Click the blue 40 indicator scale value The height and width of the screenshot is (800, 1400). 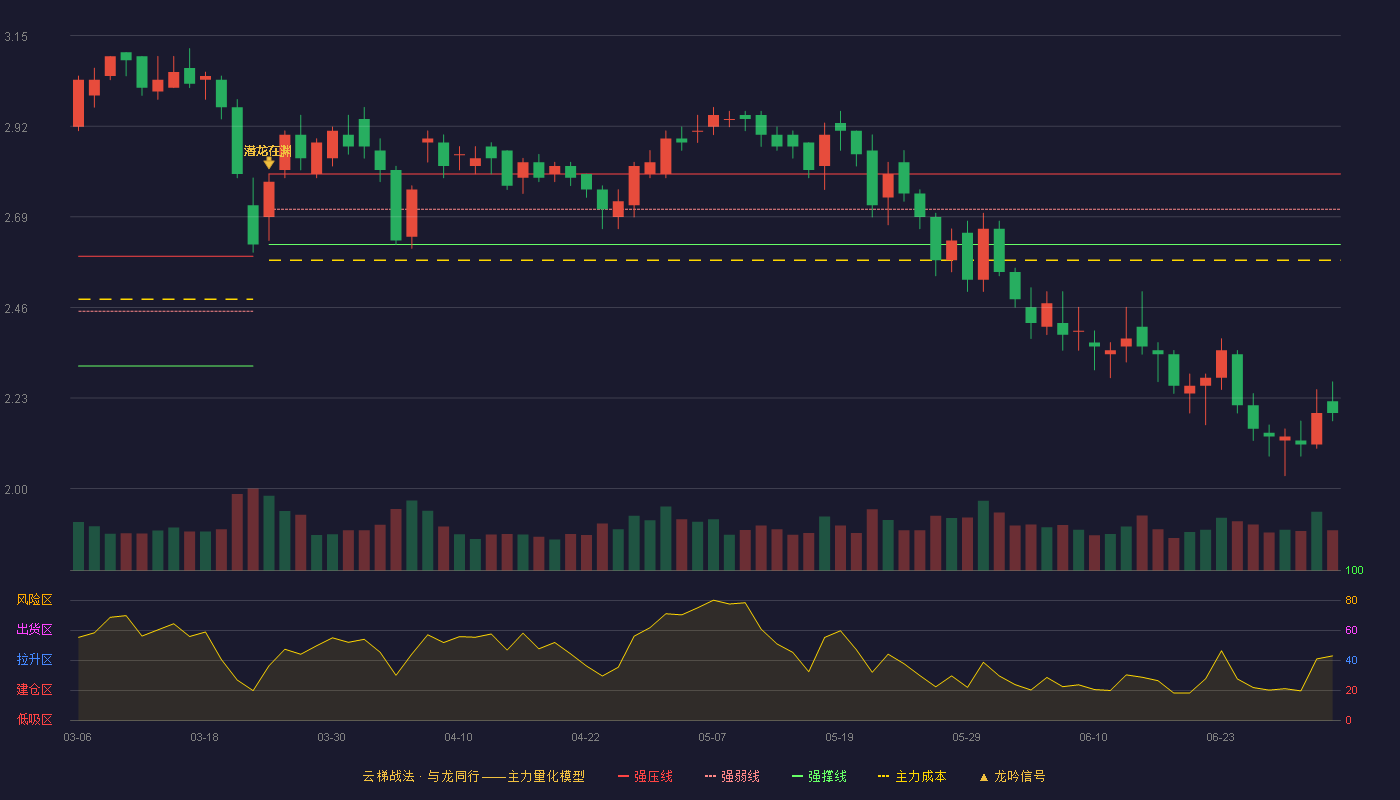pos(1351,660)
